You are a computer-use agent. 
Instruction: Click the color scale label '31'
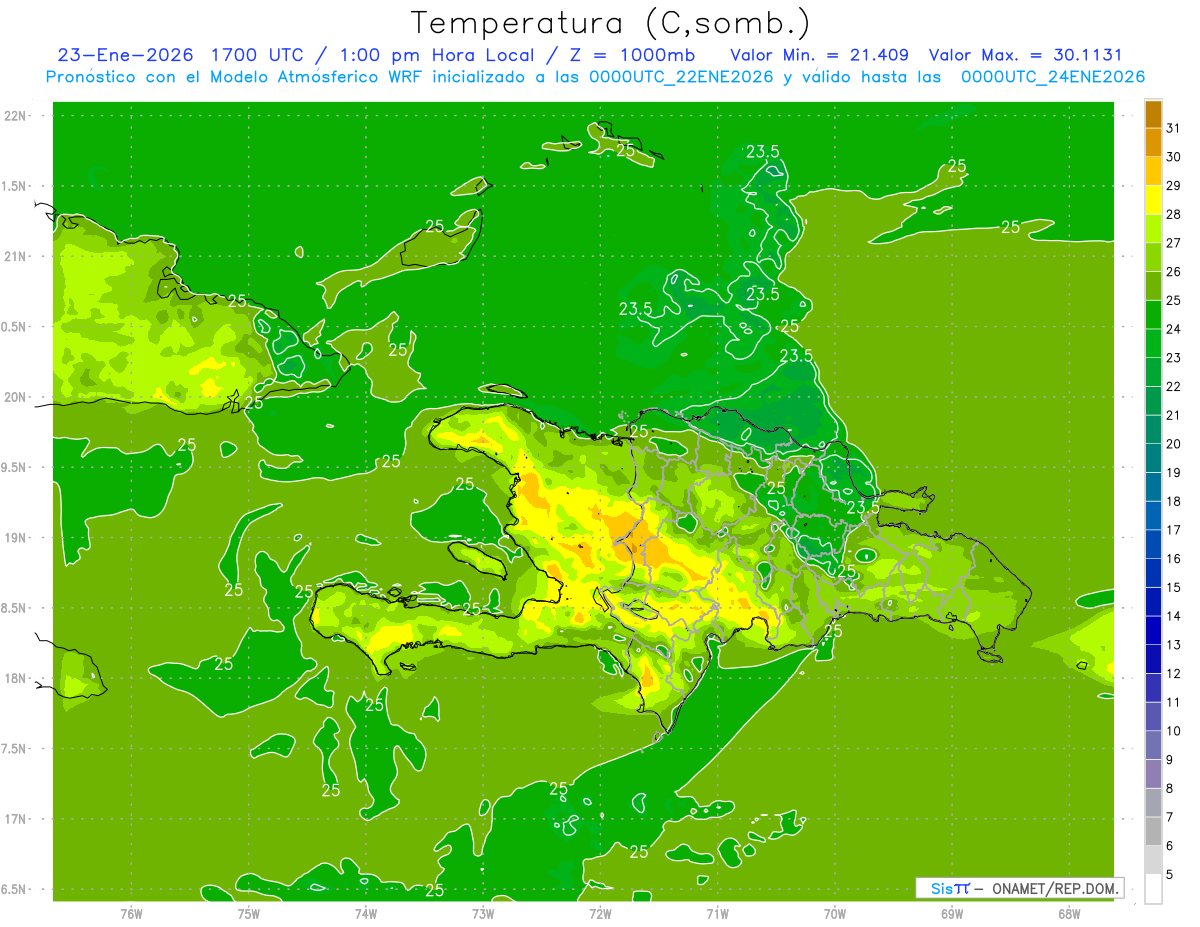1174,128
